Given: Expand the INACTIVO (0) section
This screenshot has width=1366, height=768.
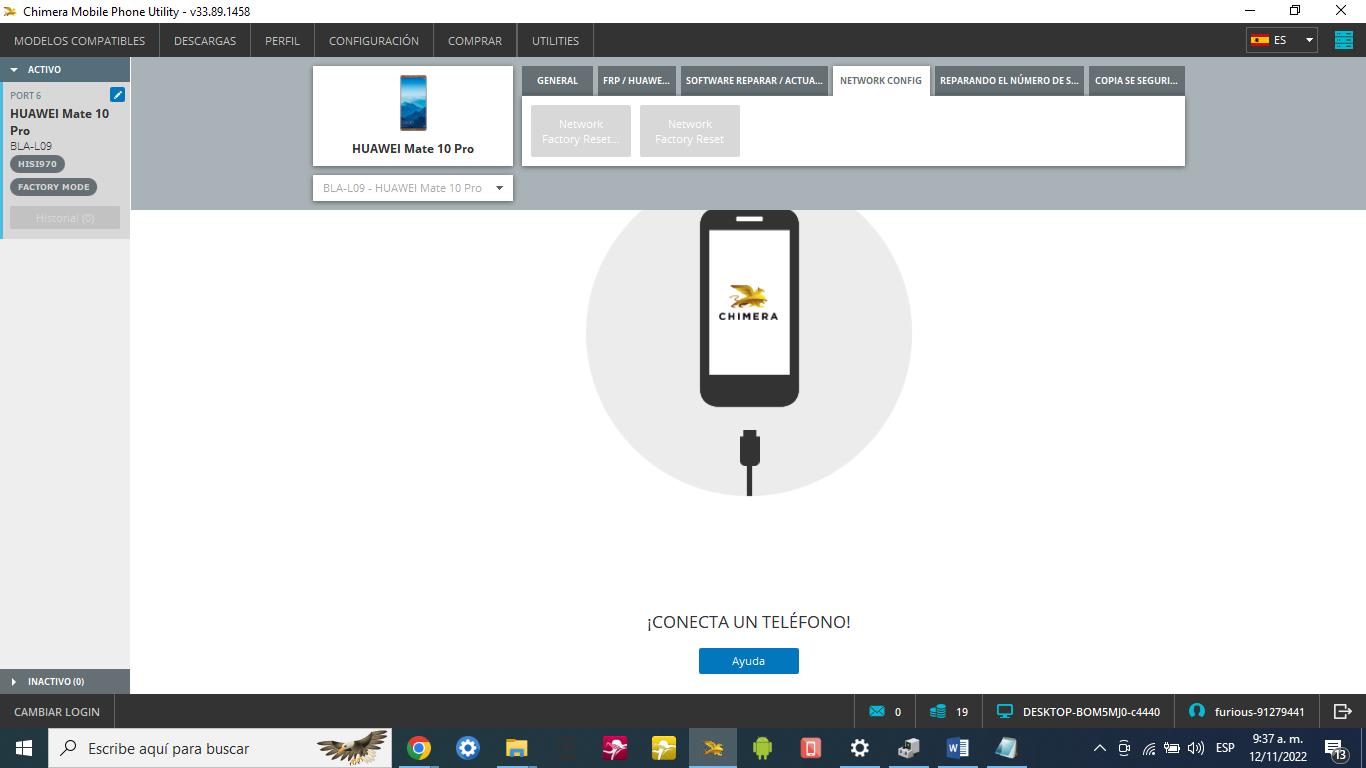Looking at the screenshot, I should [x=15, y=682].
